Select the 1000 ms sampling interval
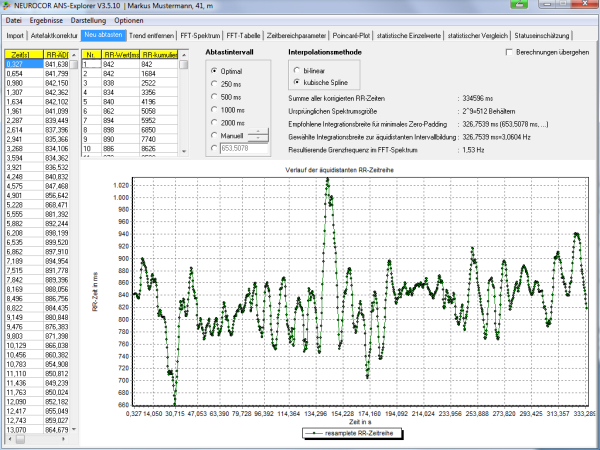This screenshot has width=600, height=450. (x=214, y=109)
